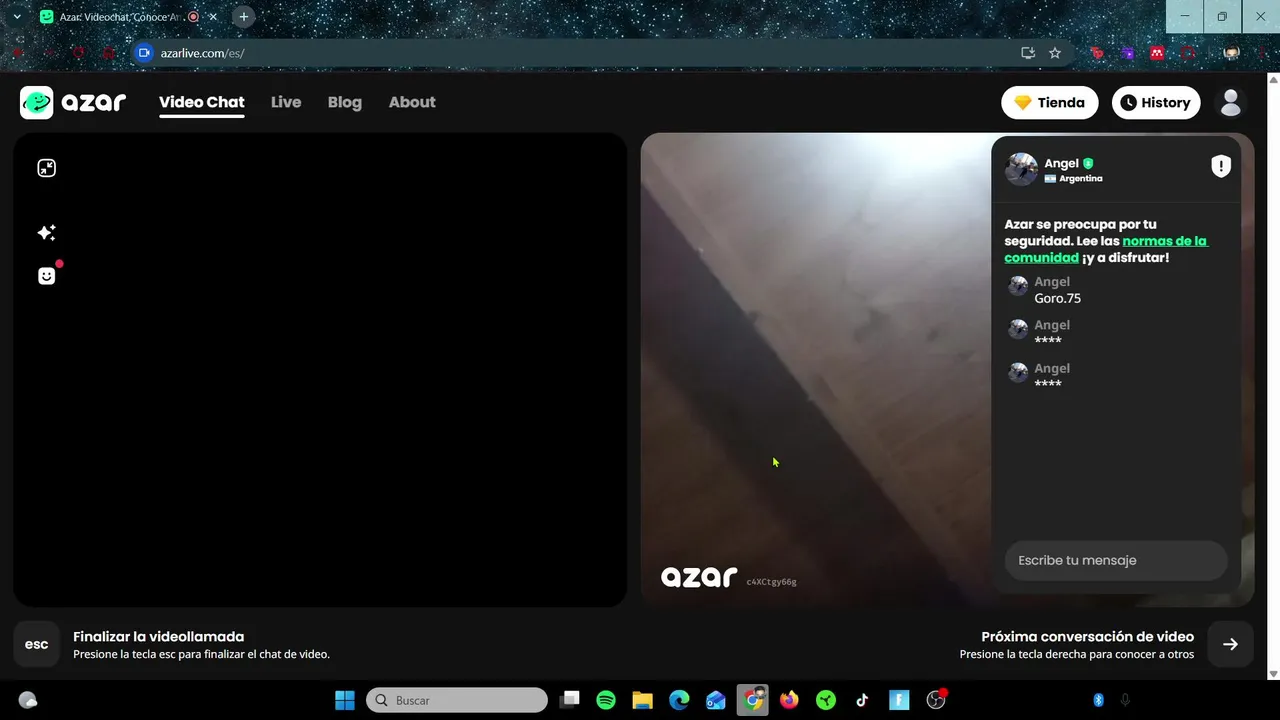Go to the Live tab
Viewport: 1280px width, 720px height.
[286, 102]
